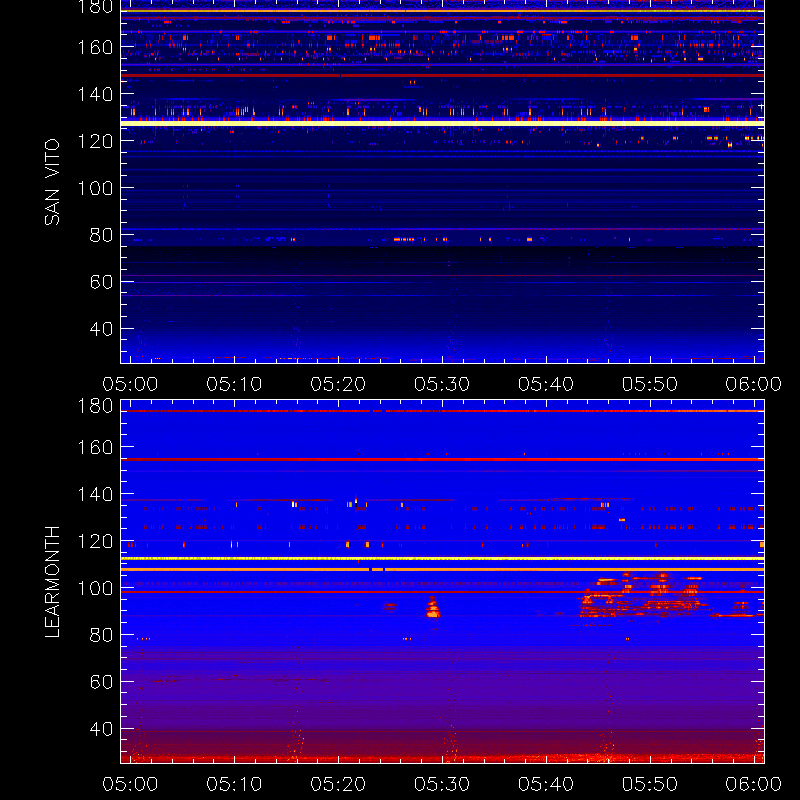This screenshot has width=800, height=800.
Task: Click 05:50 time label under Learmonth plot
Action: click(x=650, y=784)
